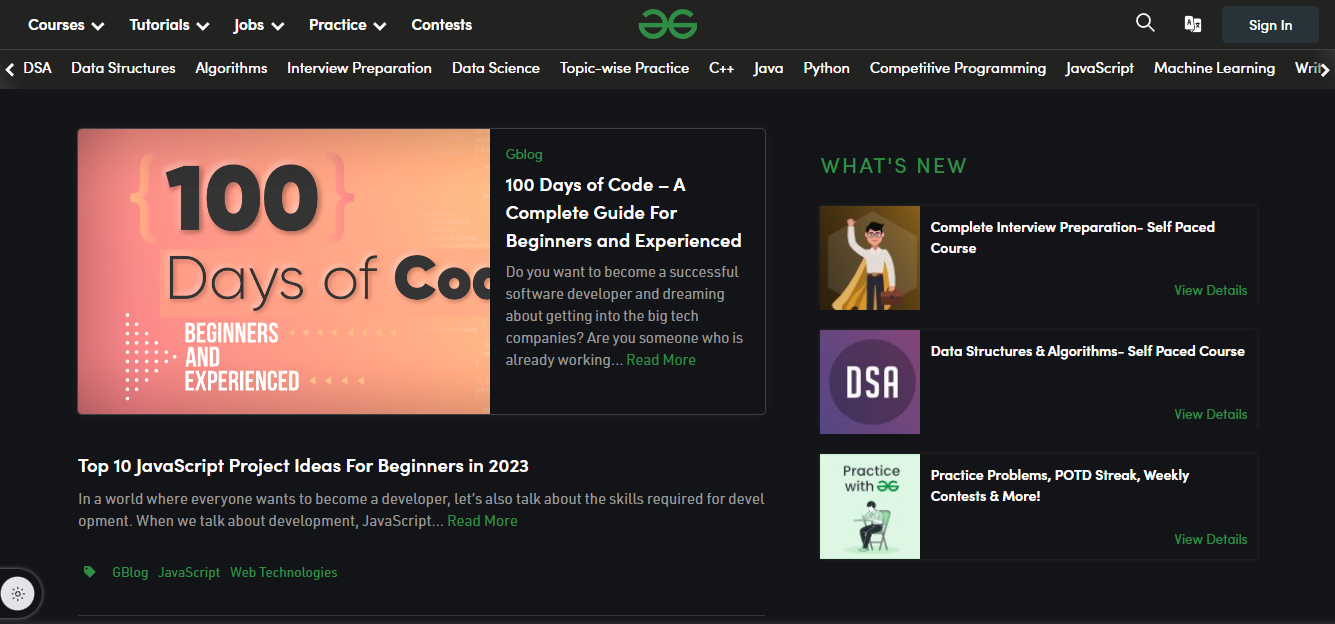Open the DSA course thumbnail
Screen dimensions: 1335x624
tap(870, 382)
